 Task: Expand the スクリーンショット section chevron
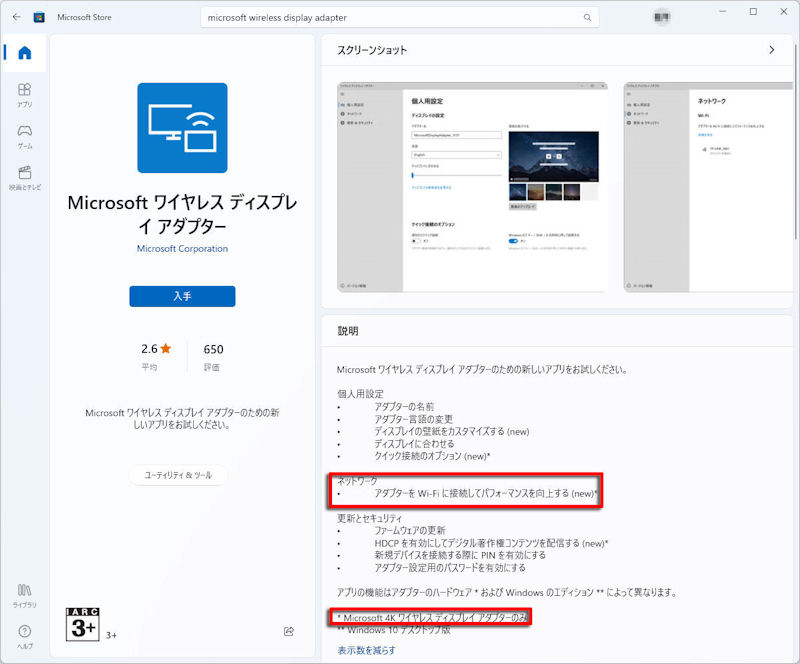point(771,50)
